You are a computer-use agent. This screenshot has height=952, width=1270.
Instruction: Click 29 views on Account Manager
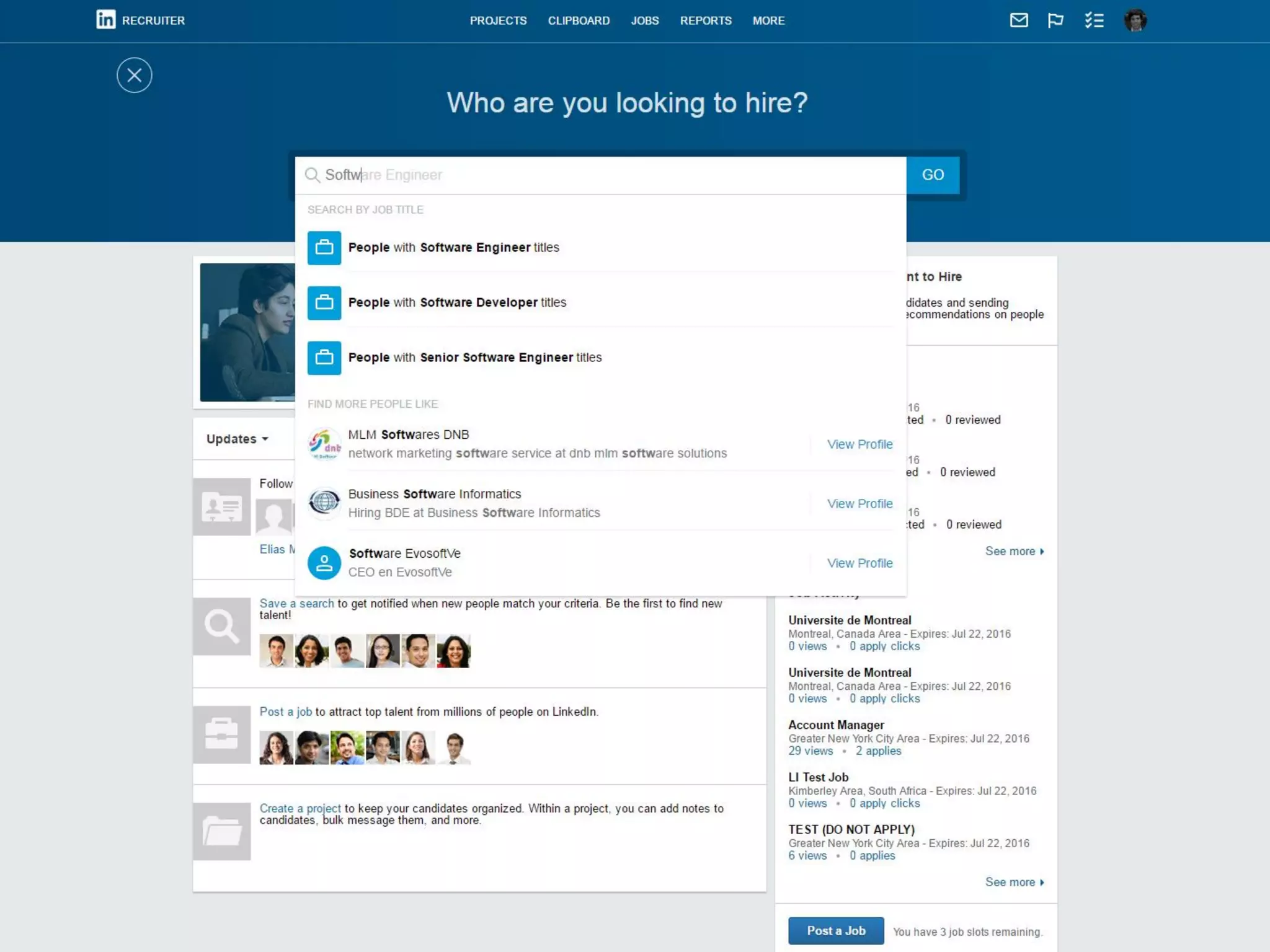coord(810,751)
